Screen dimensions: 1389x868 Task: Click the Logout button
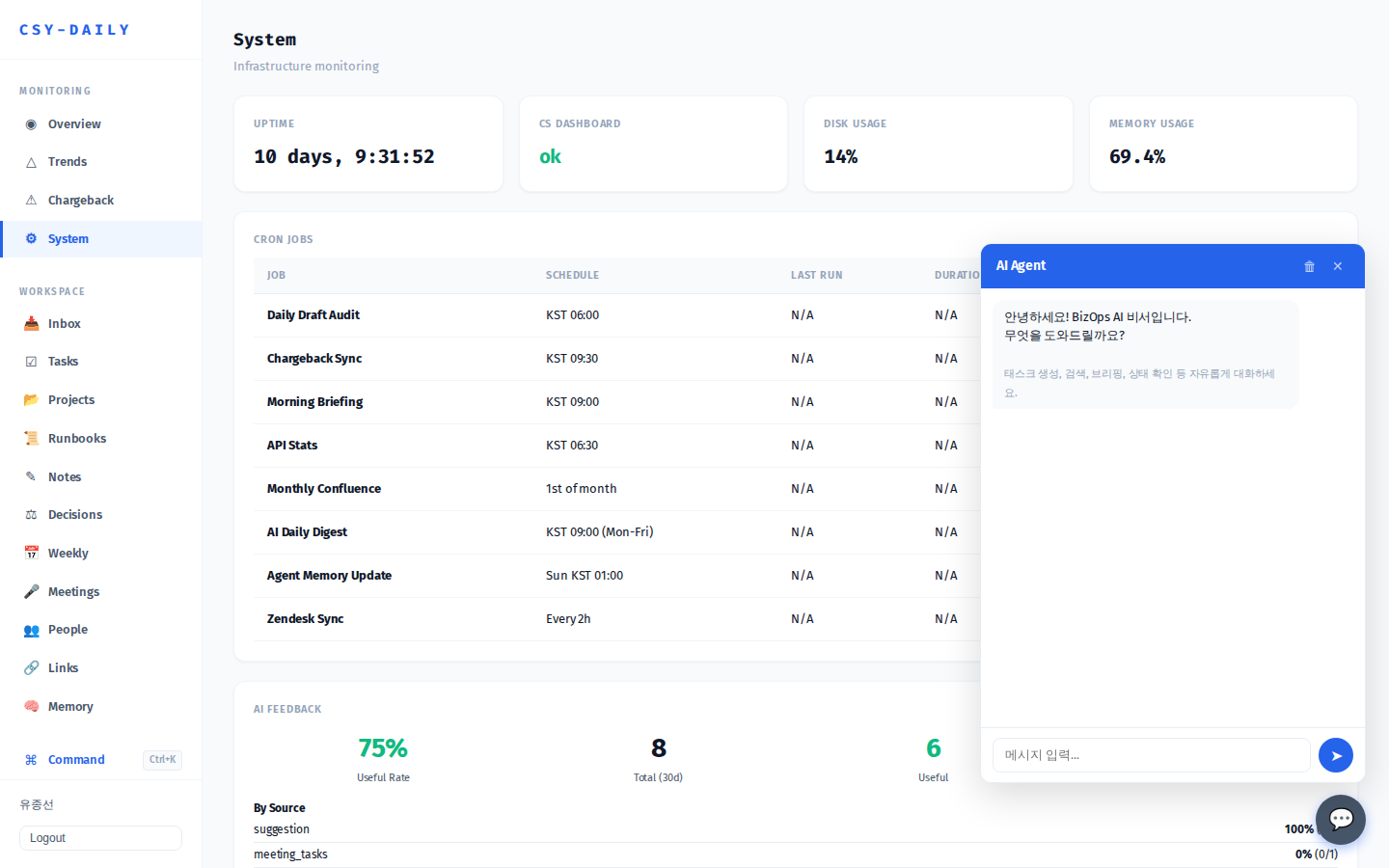pos(100,838)
